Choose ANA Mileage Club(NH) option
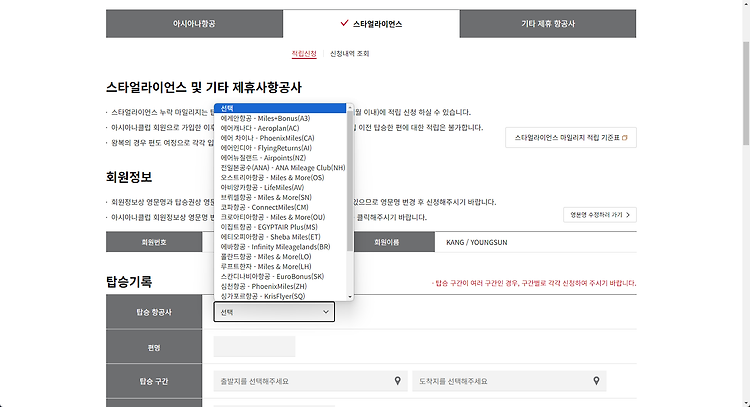 tap(280, 168)
